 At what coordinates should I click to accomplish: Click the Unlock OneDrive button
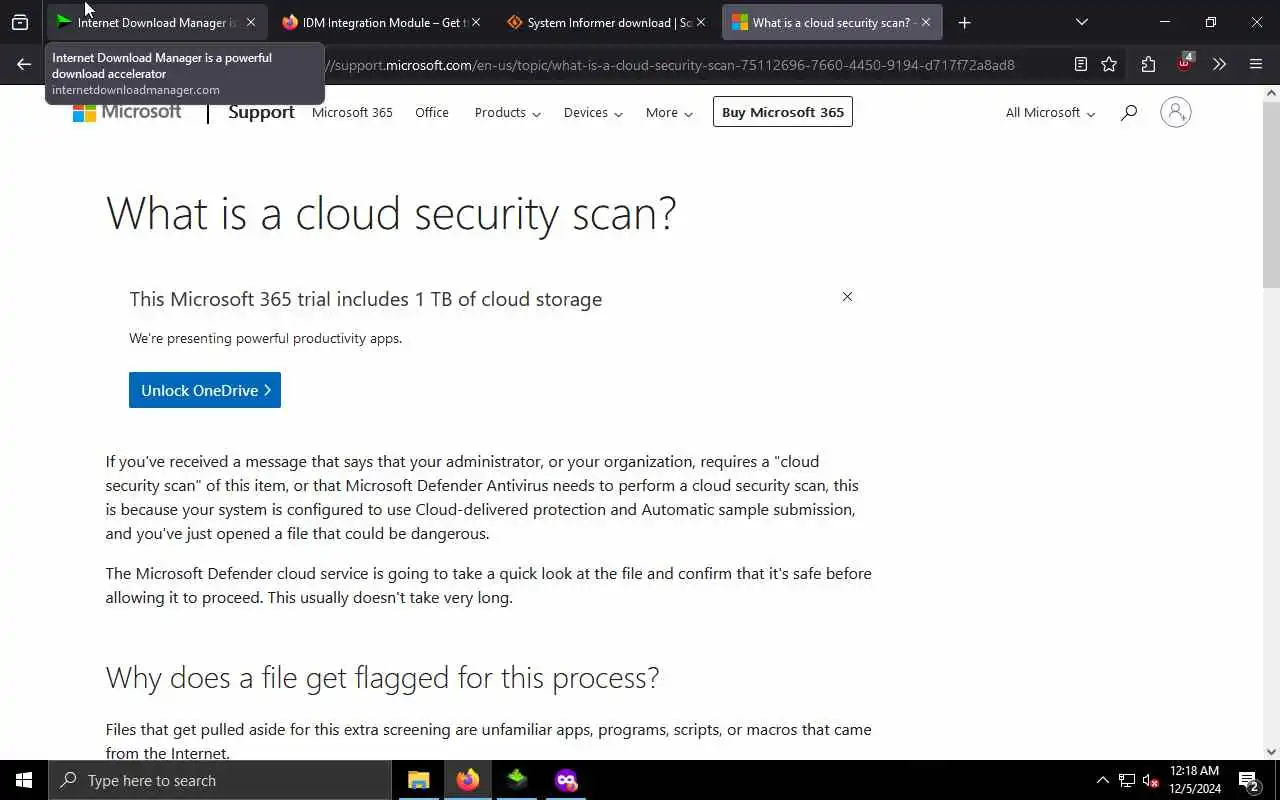pyautogui.click(x=205, y=390)
